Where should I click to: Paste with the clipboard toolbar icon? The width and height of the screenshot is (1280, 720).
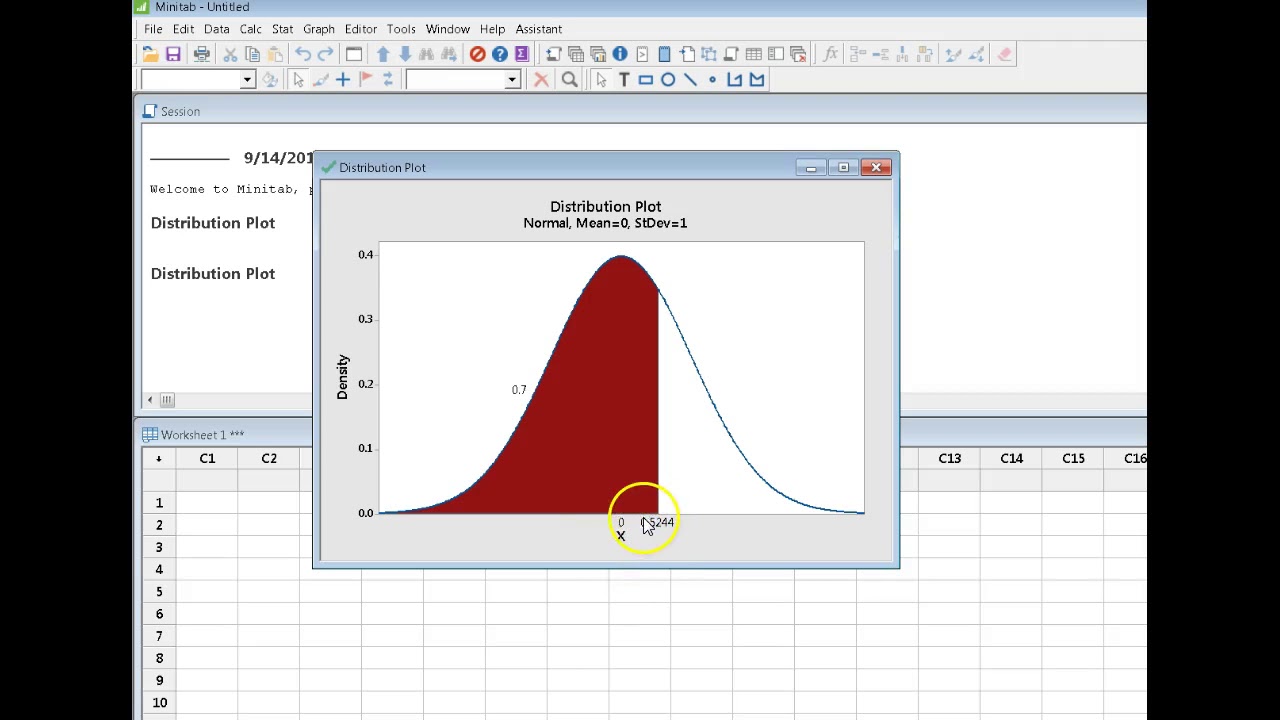tap(274, 54)
